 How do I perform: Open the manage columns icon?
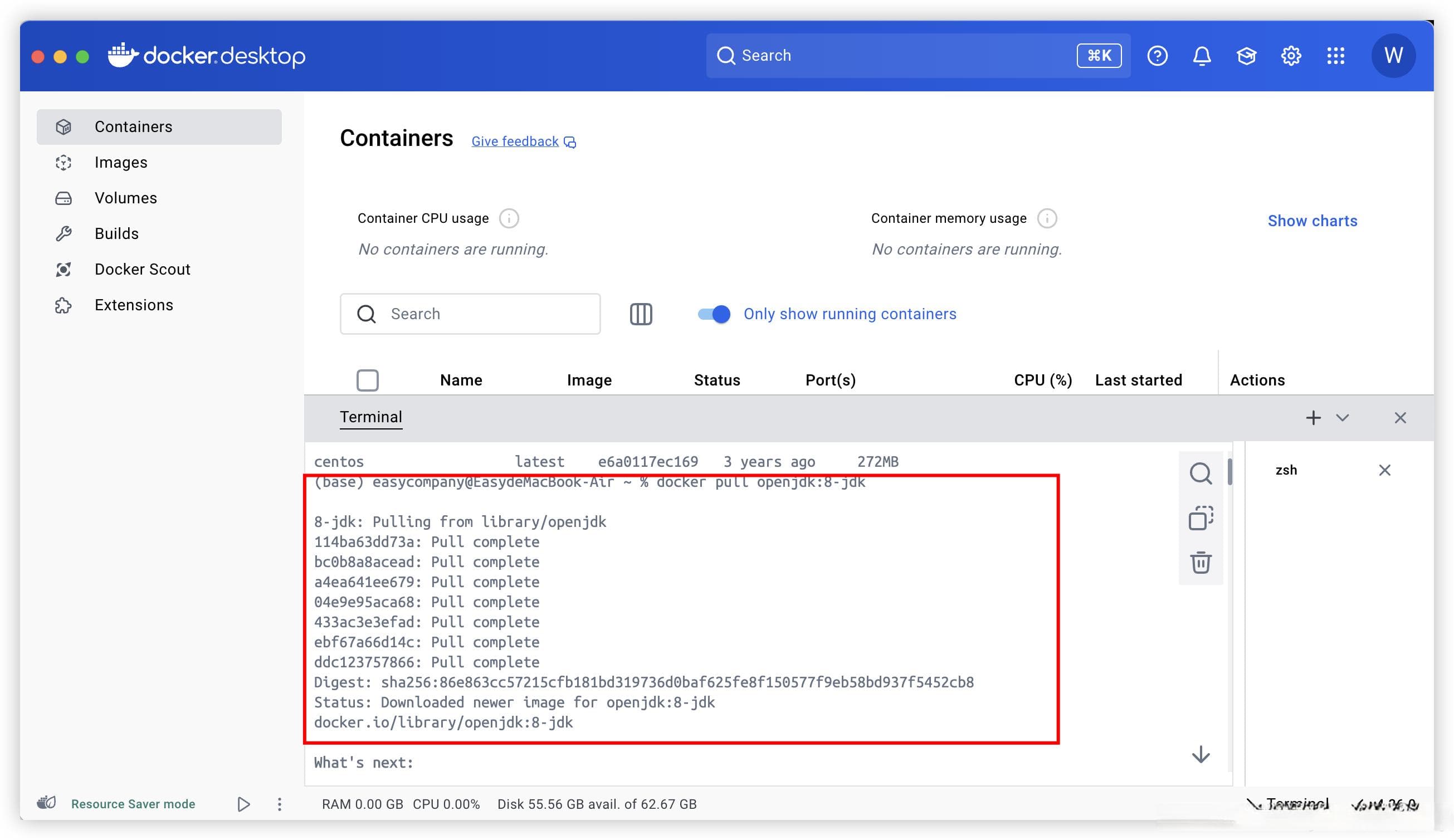coord(641,314)
